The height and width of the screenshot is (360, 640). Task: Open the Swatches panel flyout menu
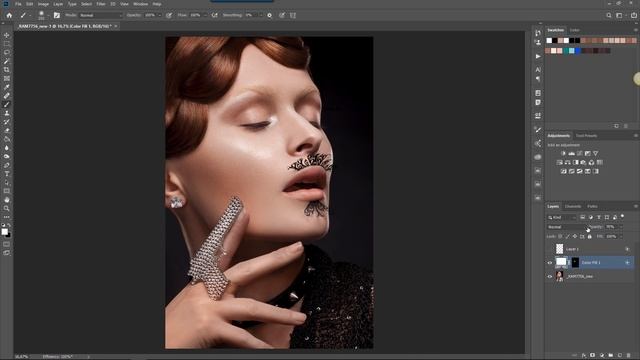pyautogui.click(x=635, y=30)
